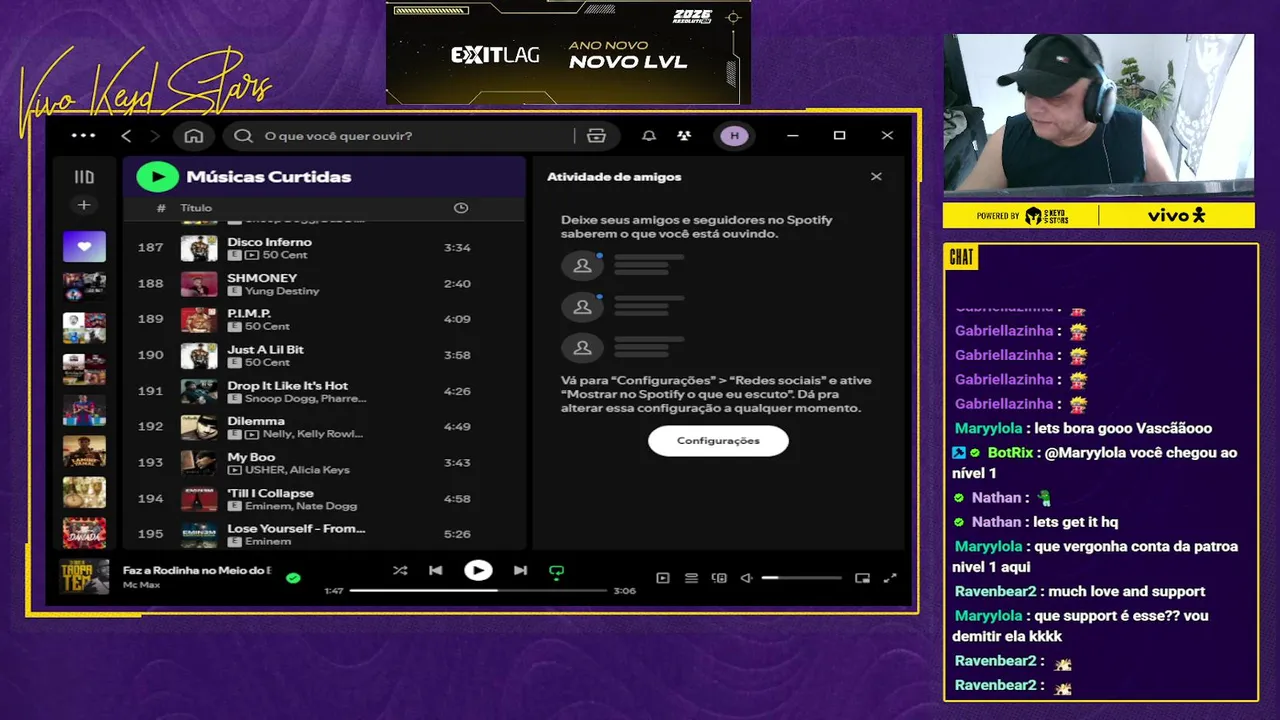This screenshot has width=1280, height=720.
Task: Select track "'Till I Collapse"
Action: [x=270, y=493]
